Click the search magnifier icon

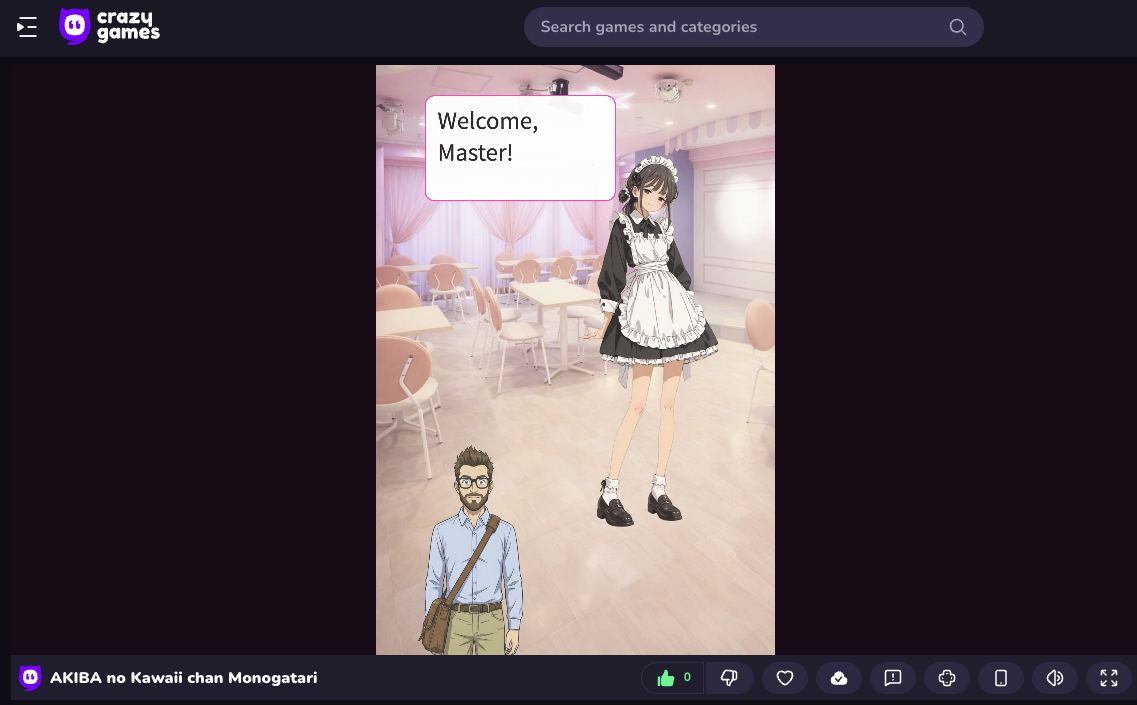[957, 27]
